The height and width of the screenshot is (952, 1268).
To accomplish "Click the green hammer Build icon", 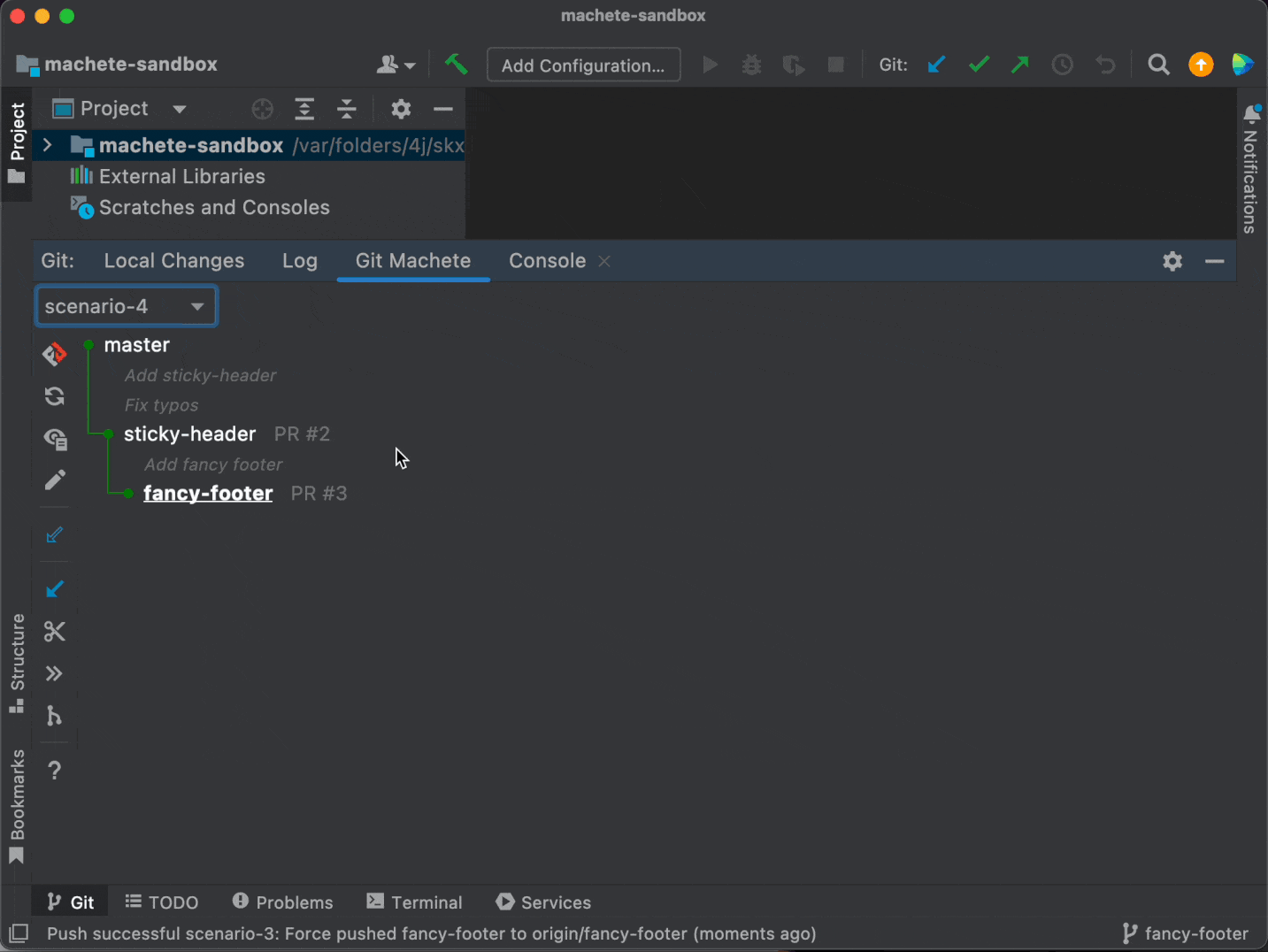I will [x=456, y=65].
